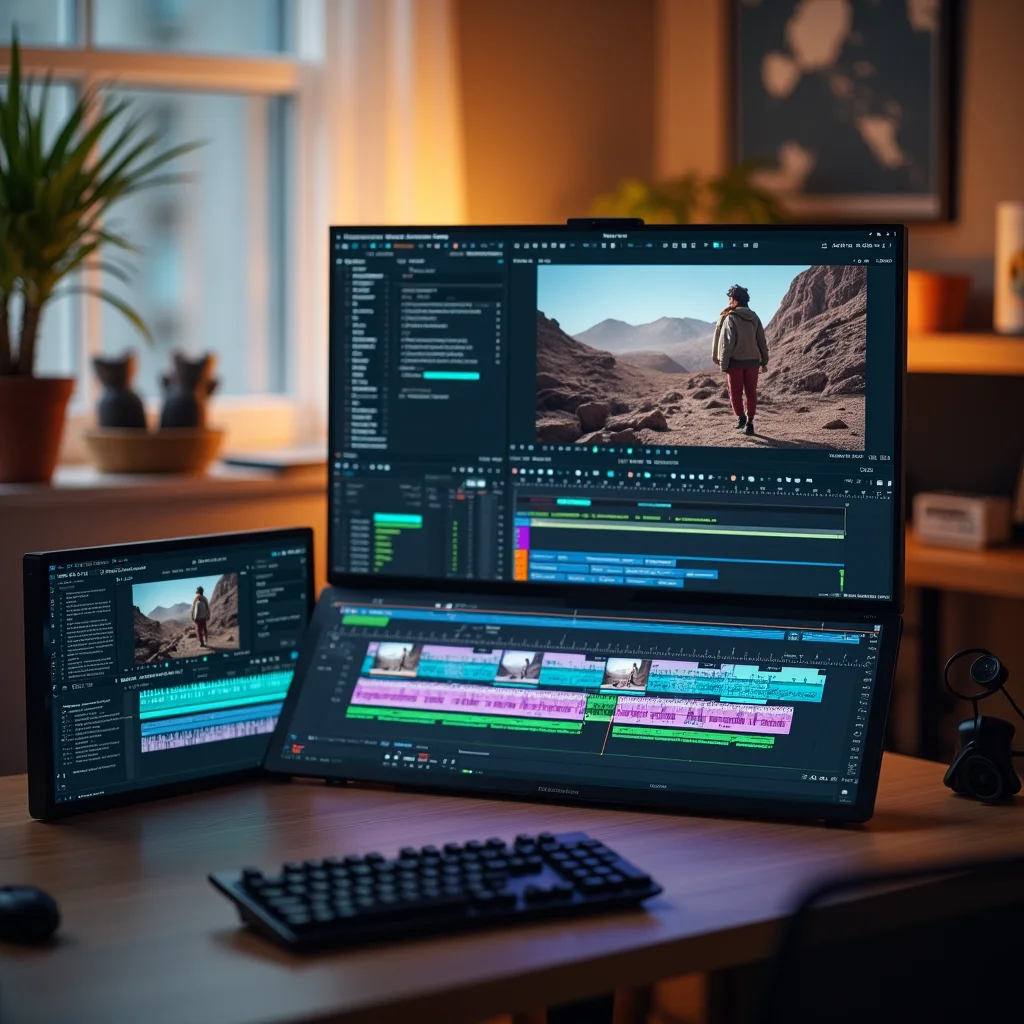Screen dimensions: 1024x1024
Task: Select the small green clip between the pink audio clips
Action: click(600, 707)
